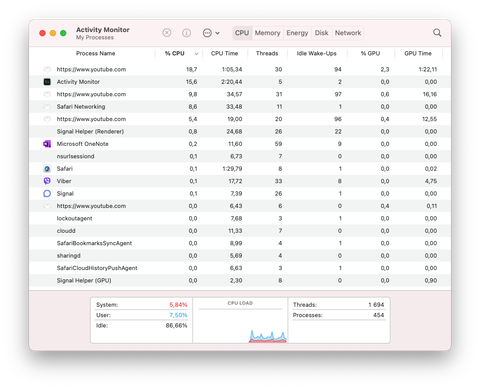Click the icon of the 9,8% youtube process
This screenshot has width=480, height=389.
click(x=47, y=94)
